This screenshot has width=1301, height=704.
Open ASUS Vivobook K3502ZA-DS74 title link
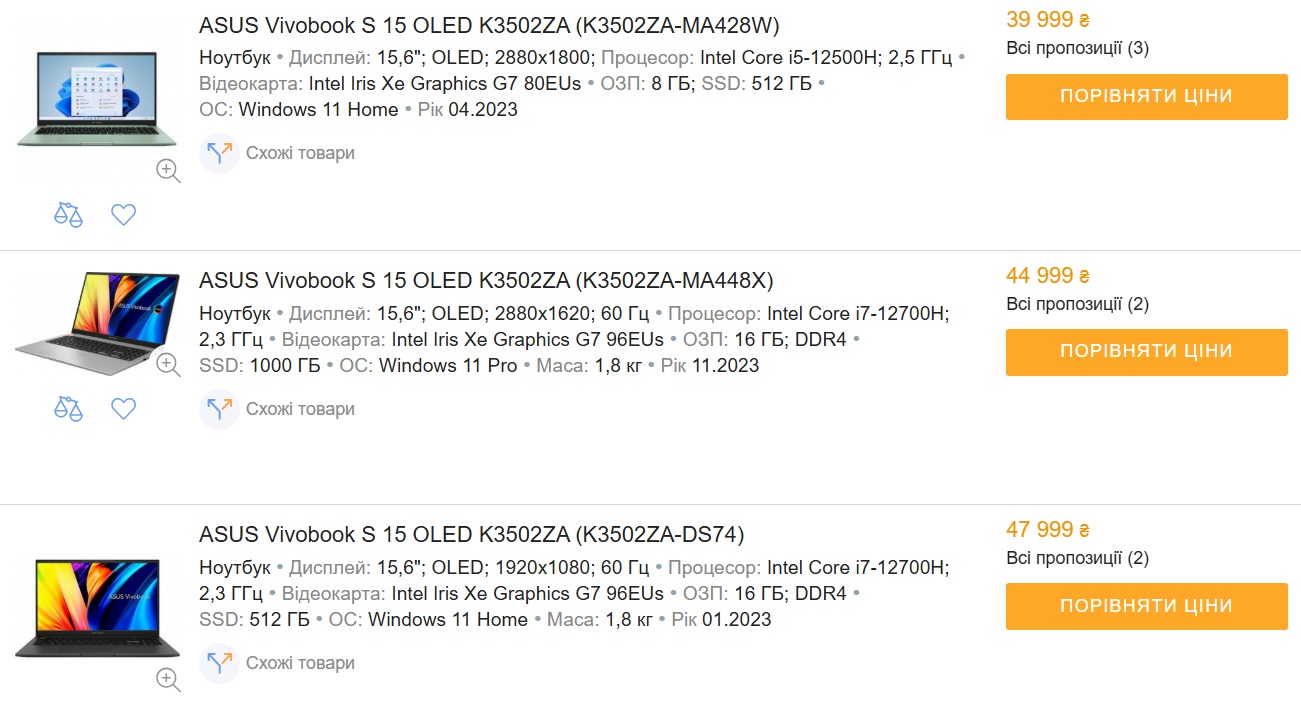tap(472, 534)
